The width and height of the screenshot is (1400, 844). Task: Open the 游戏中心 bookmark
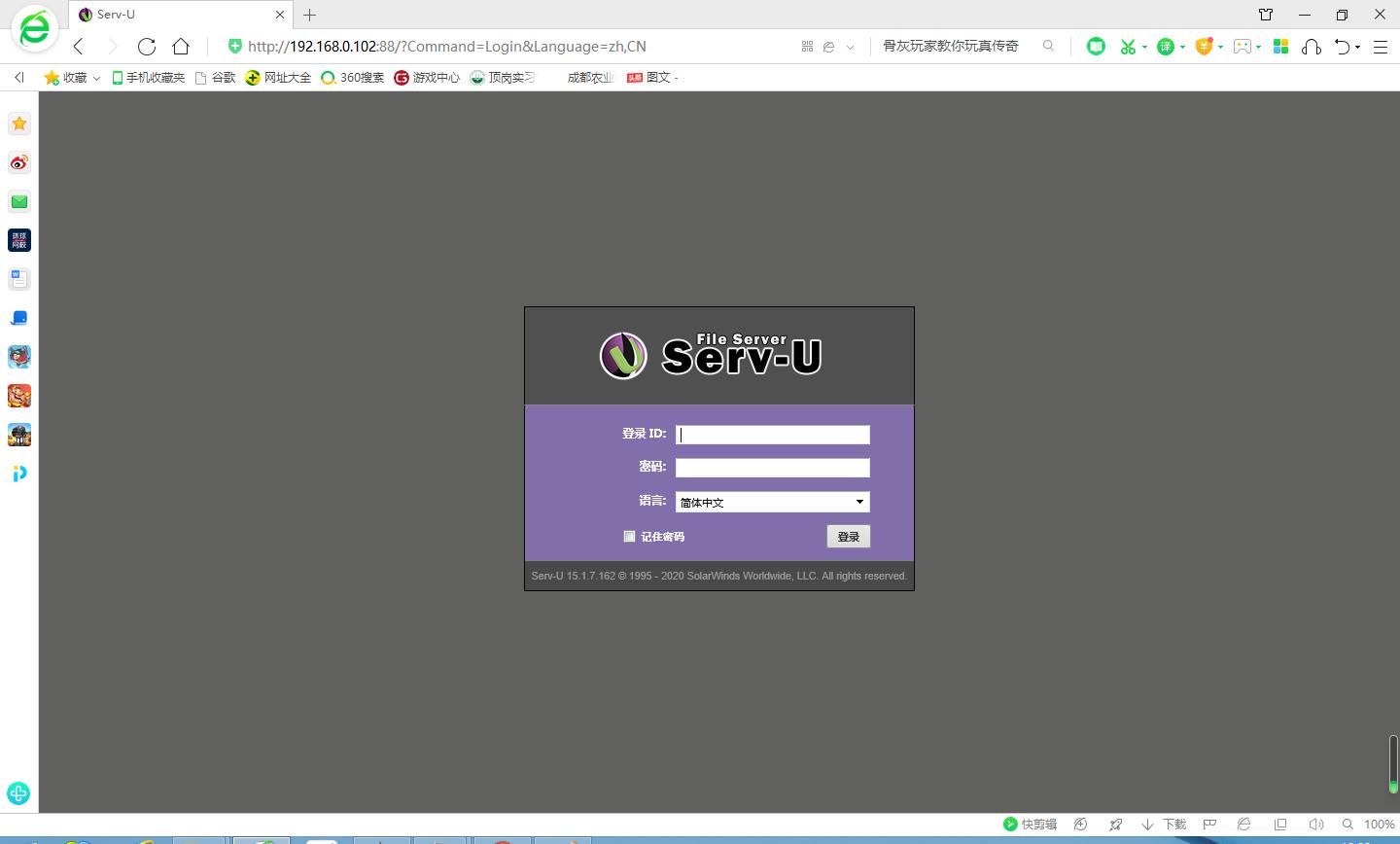427,77
